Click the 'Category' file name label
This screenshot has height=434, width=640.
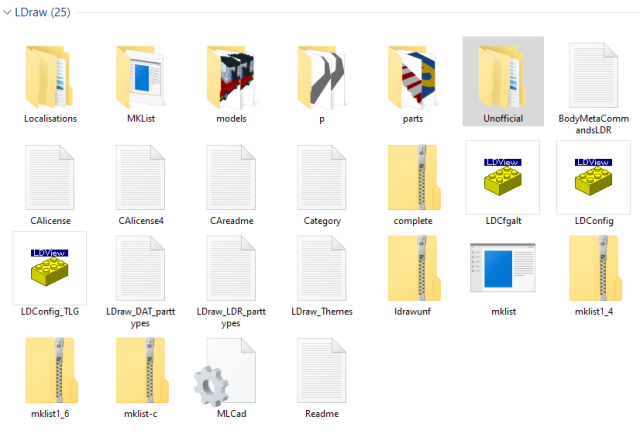[322, 221]
